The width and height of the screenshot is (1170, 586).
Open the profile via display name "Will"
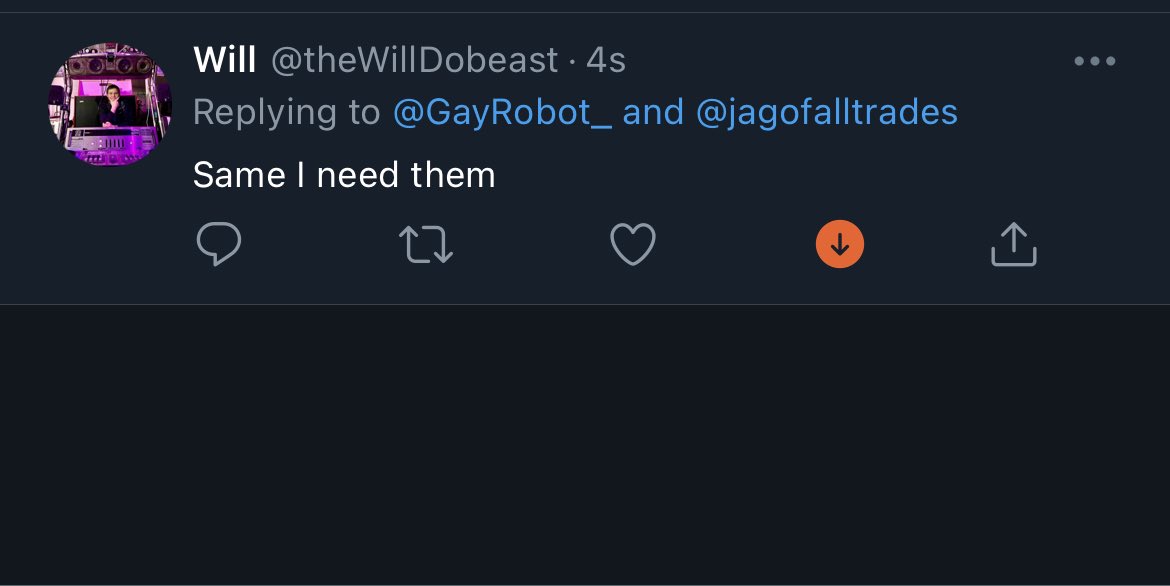coord(224,61)
